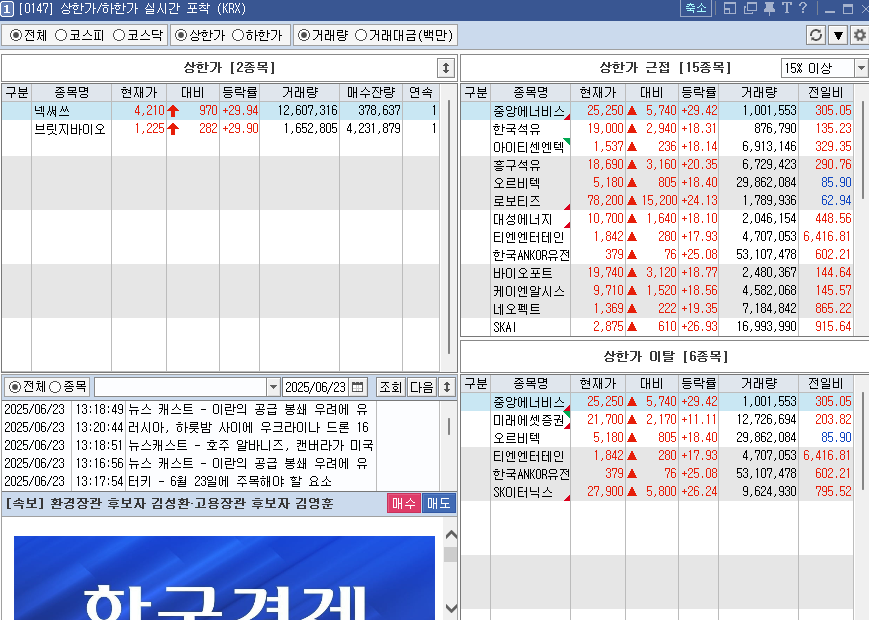Sort by 종목명 column in 상한가 table
The width and height of the screenshot is (869, 620).
(71, 93)
